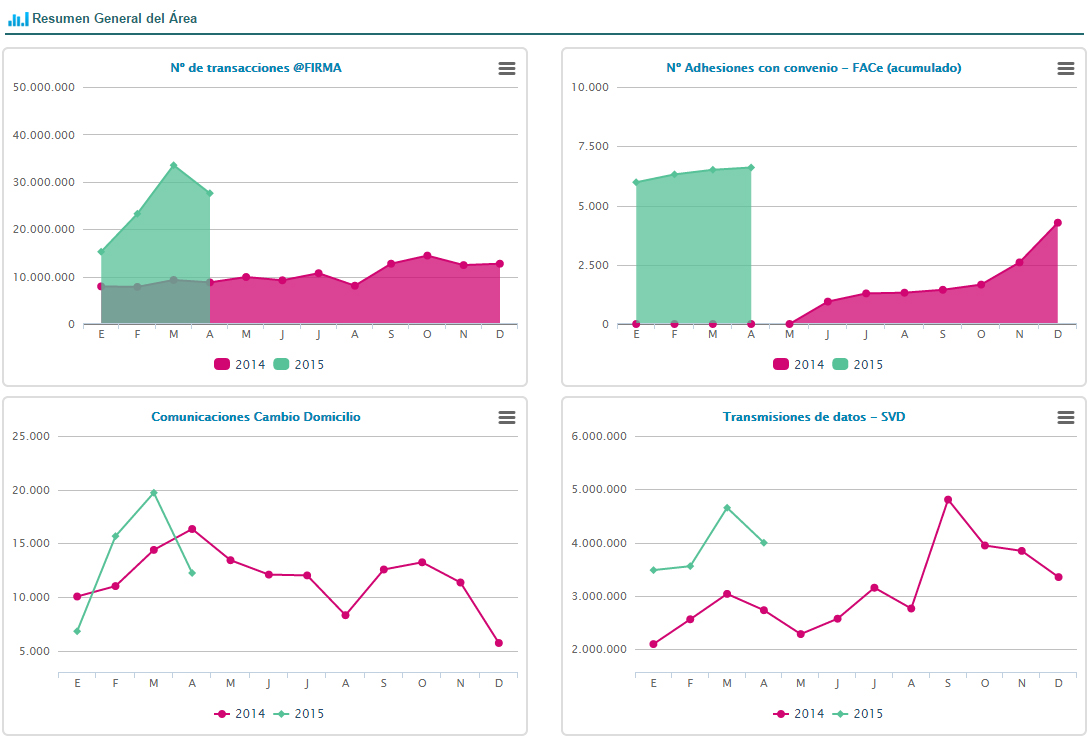
Task: Hide 2015 series in FACe chart legend
Action: 858,364
